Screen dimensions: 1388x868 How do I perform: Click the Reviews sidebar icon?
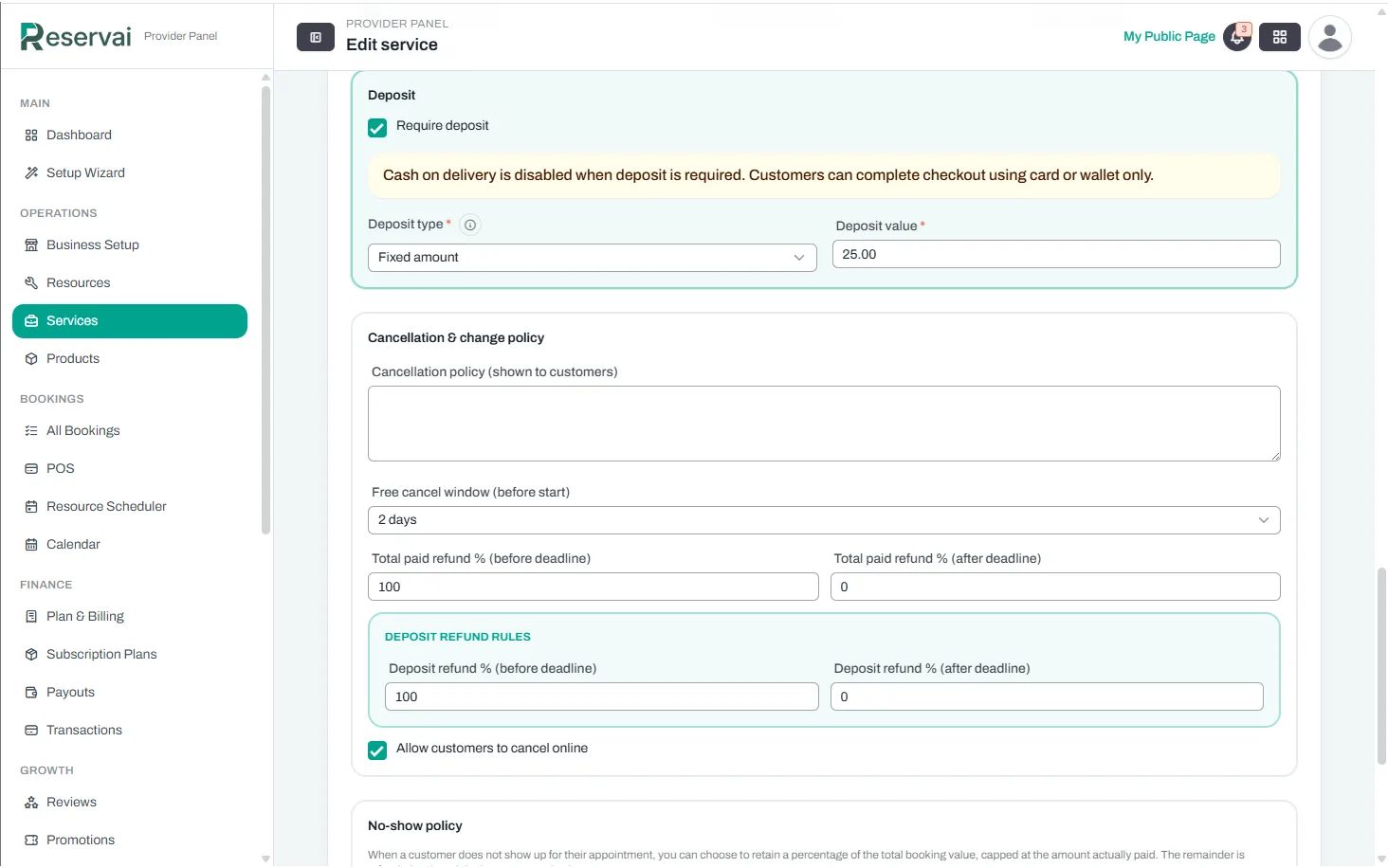click(31, 803)
